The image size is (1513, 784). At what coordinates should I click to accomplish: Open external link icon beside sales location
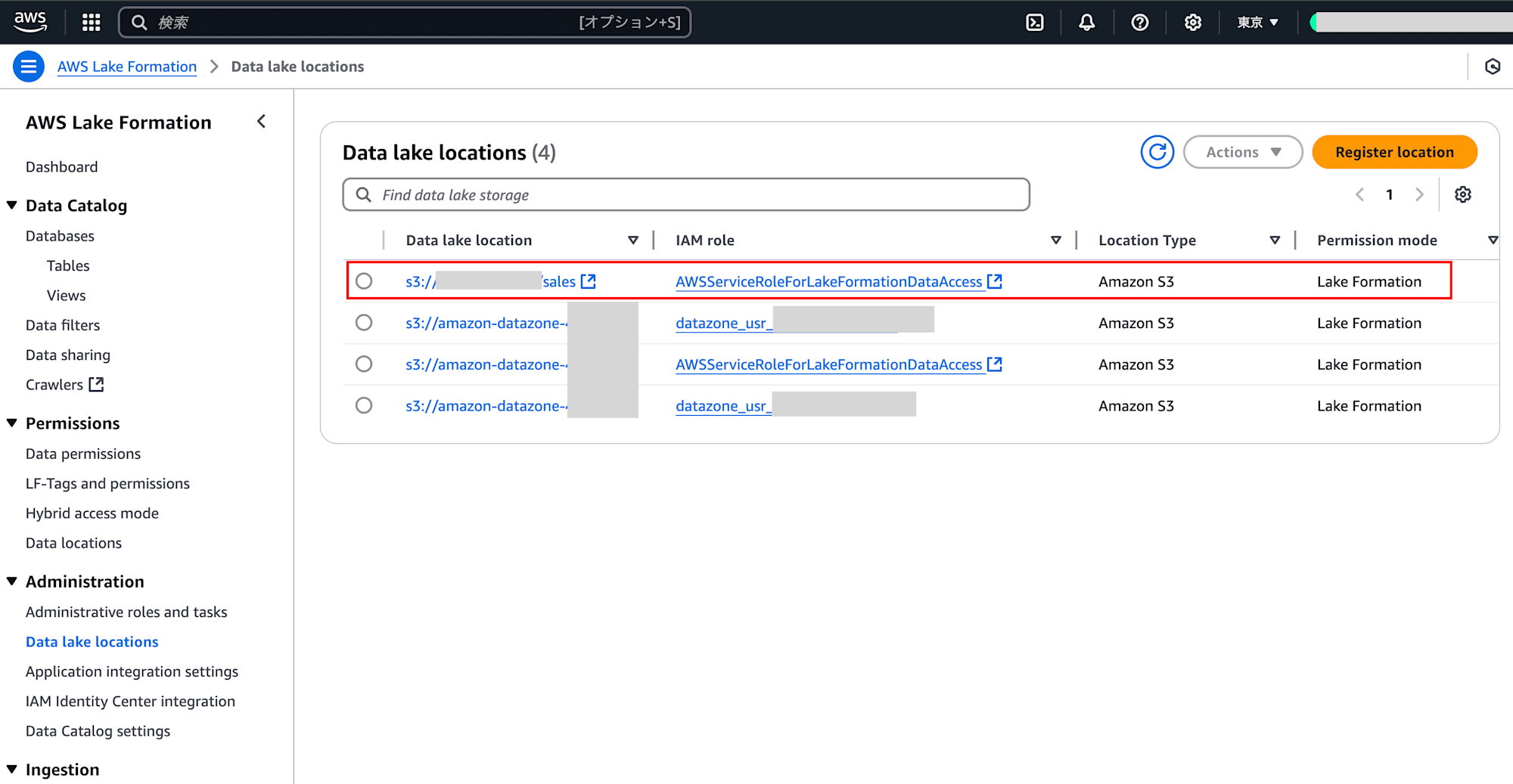pyautogui.click(x=589, y=281)
